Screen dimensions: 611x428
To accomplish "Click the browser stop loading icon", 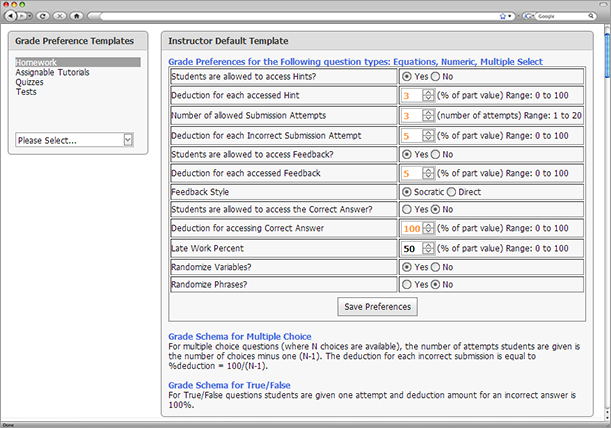I will click(x=60, y=16).
